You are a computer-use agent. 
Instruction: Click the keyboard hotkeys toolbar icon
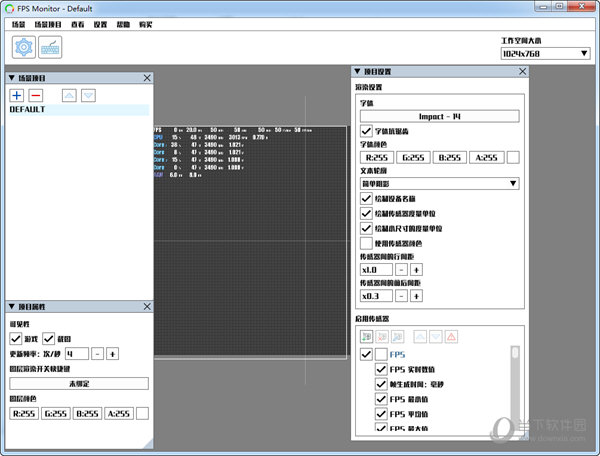pyautogui.click(x=50, y=47)
